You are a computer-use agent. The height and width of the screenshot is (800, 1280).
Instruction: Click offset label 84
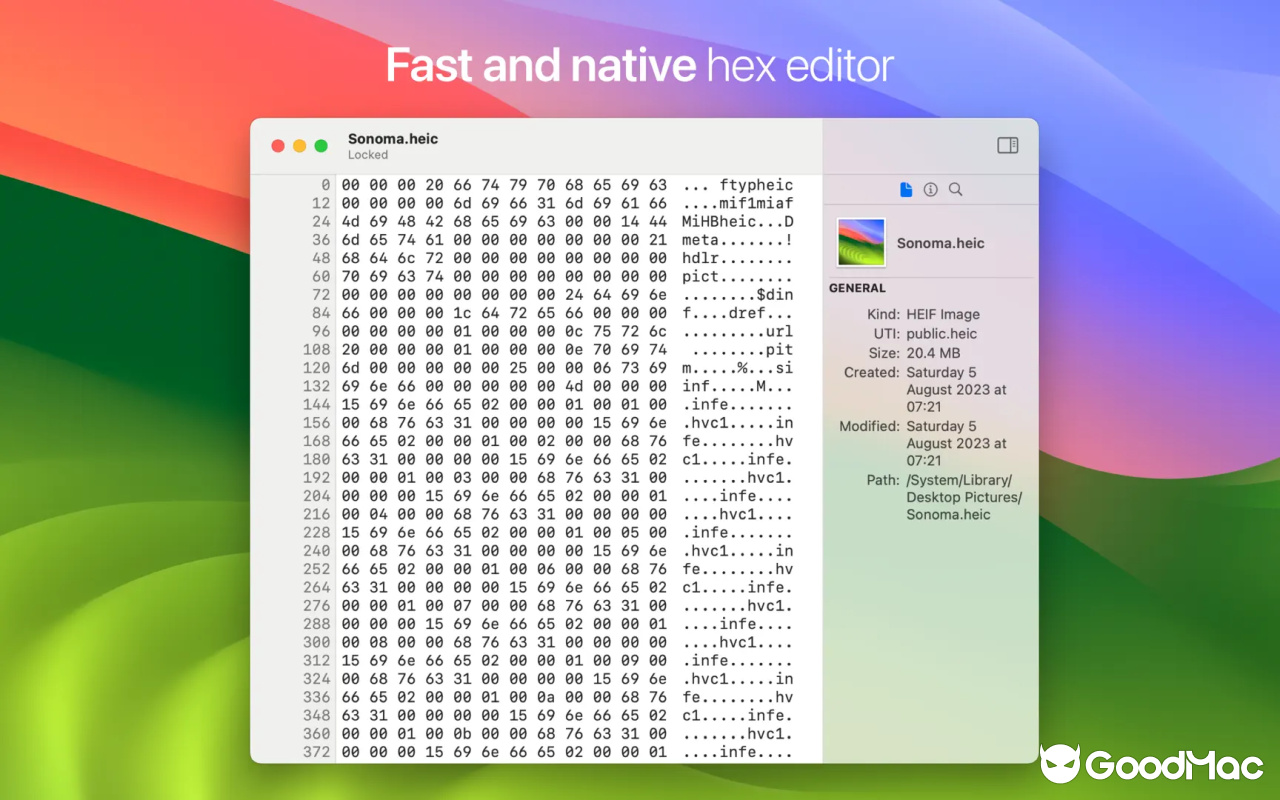click(x=321, y=313)
